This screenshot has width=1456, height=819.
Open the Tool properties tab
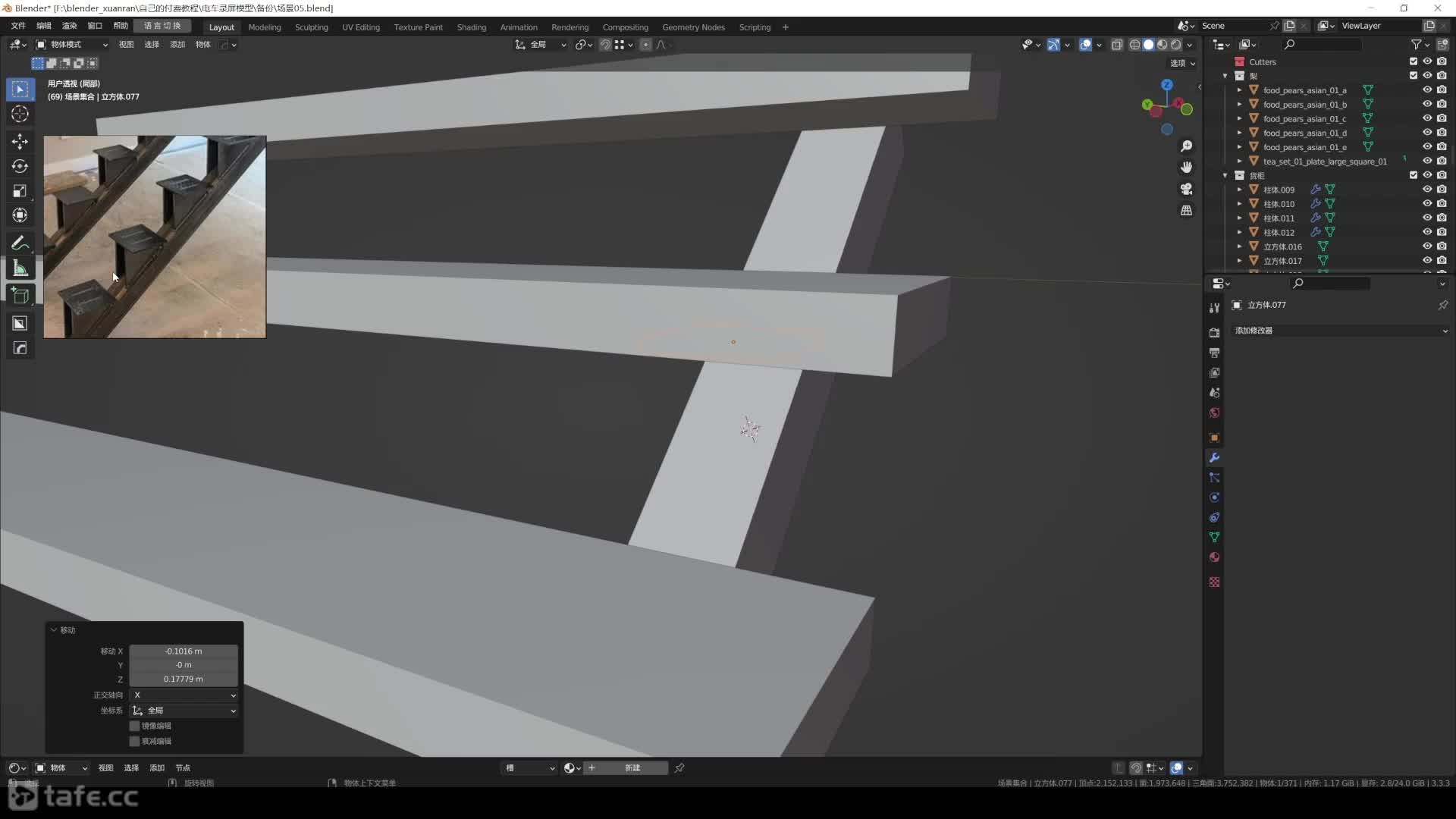[x=1214, y=307]
